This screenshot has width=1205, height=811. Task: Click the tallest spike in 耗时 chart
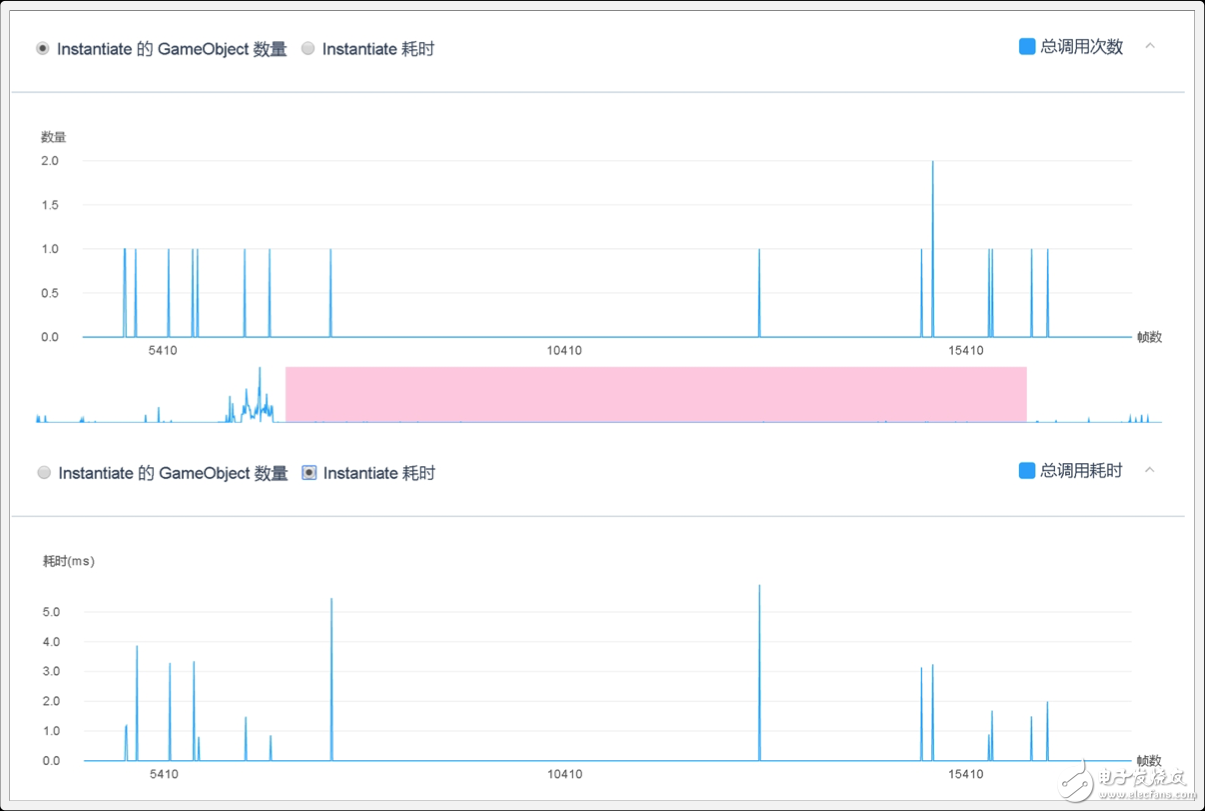[759, 588]
